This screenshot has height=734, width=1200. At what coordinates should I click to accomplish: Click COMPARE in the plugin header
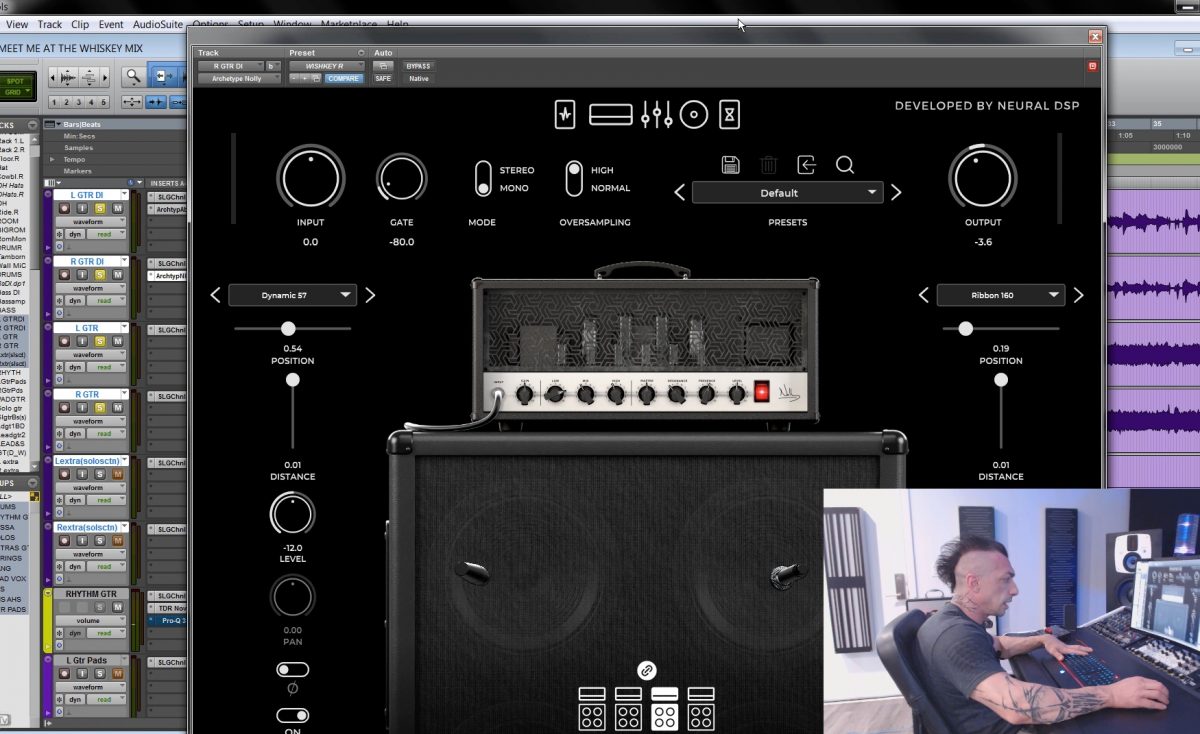tap(344, 77)
